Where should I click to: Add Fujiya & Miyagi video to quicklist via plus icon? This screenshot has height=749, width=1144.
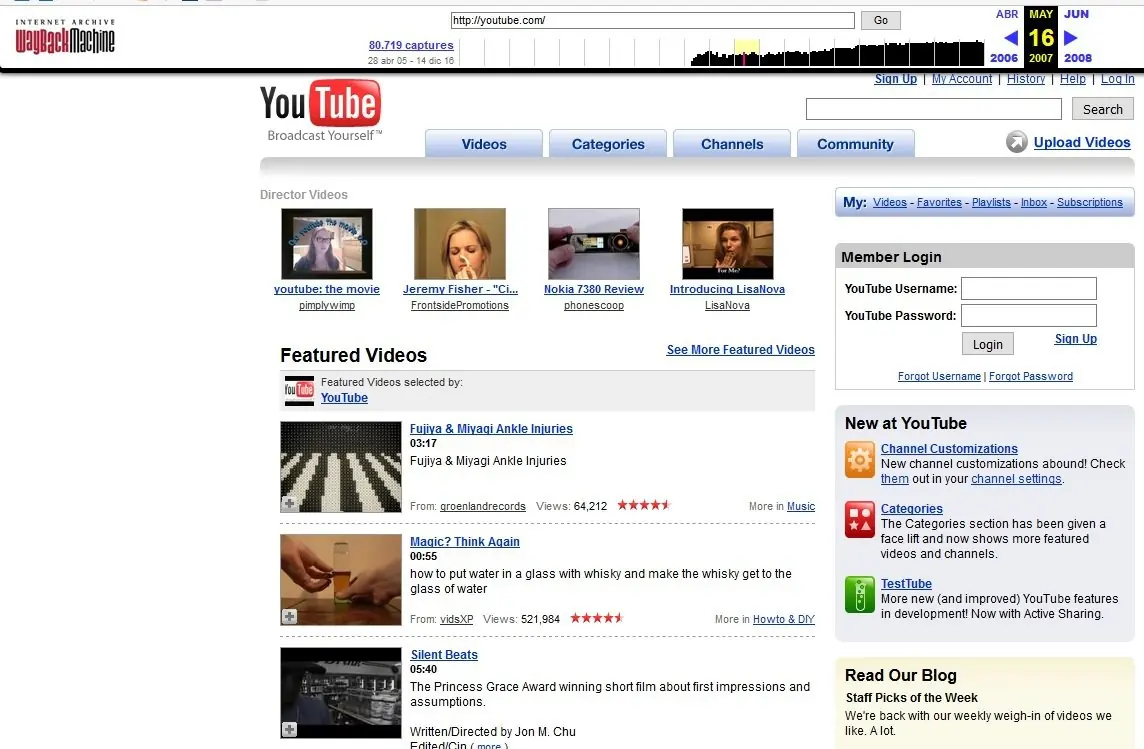[x=290, y=503]
